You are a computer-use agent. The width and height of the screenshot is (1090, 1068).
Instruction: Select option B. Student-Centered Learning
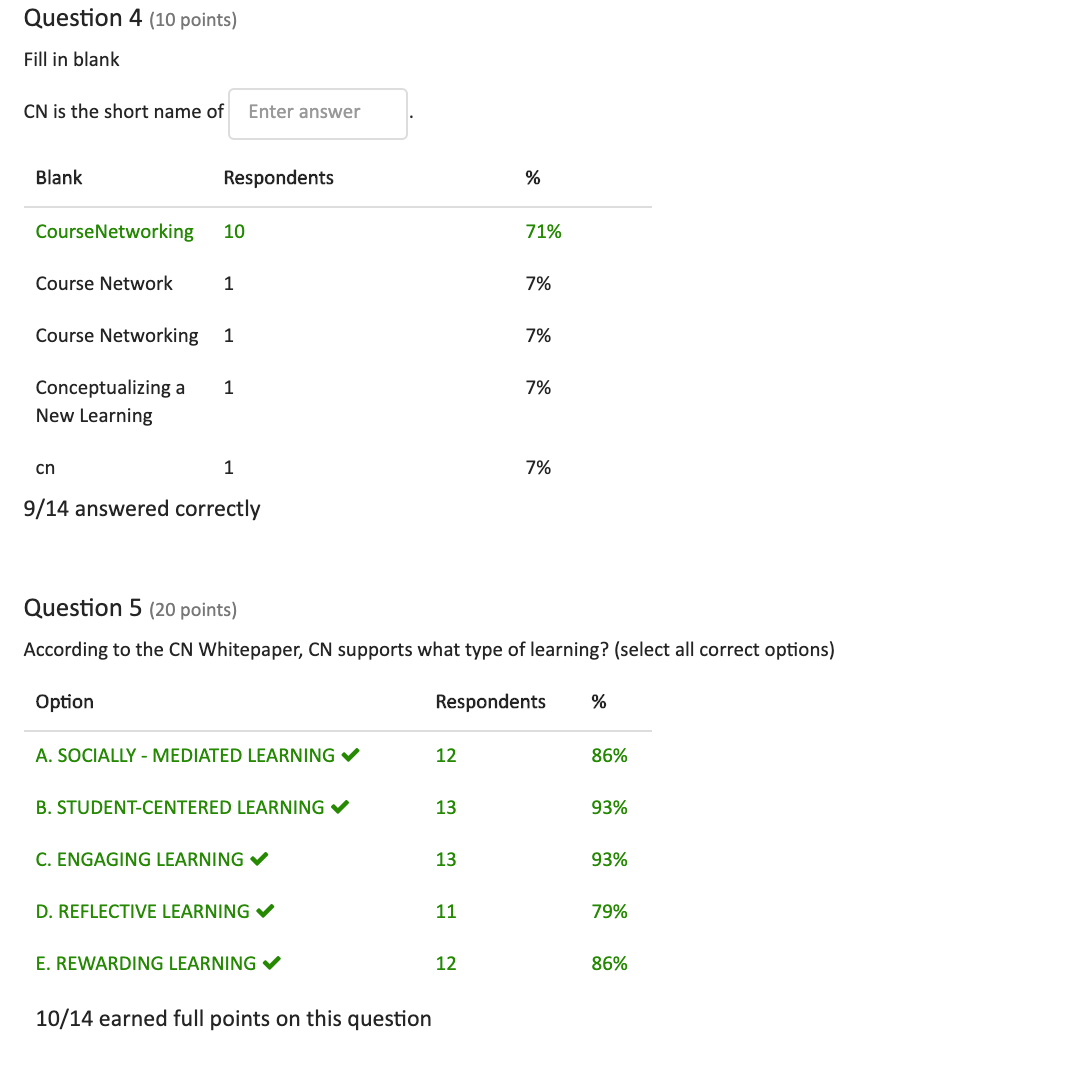click(180, 807)
